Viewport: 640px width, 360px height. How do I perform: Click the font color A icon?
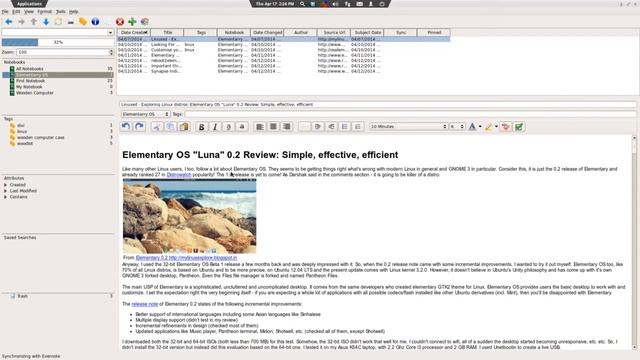(472, 127)
